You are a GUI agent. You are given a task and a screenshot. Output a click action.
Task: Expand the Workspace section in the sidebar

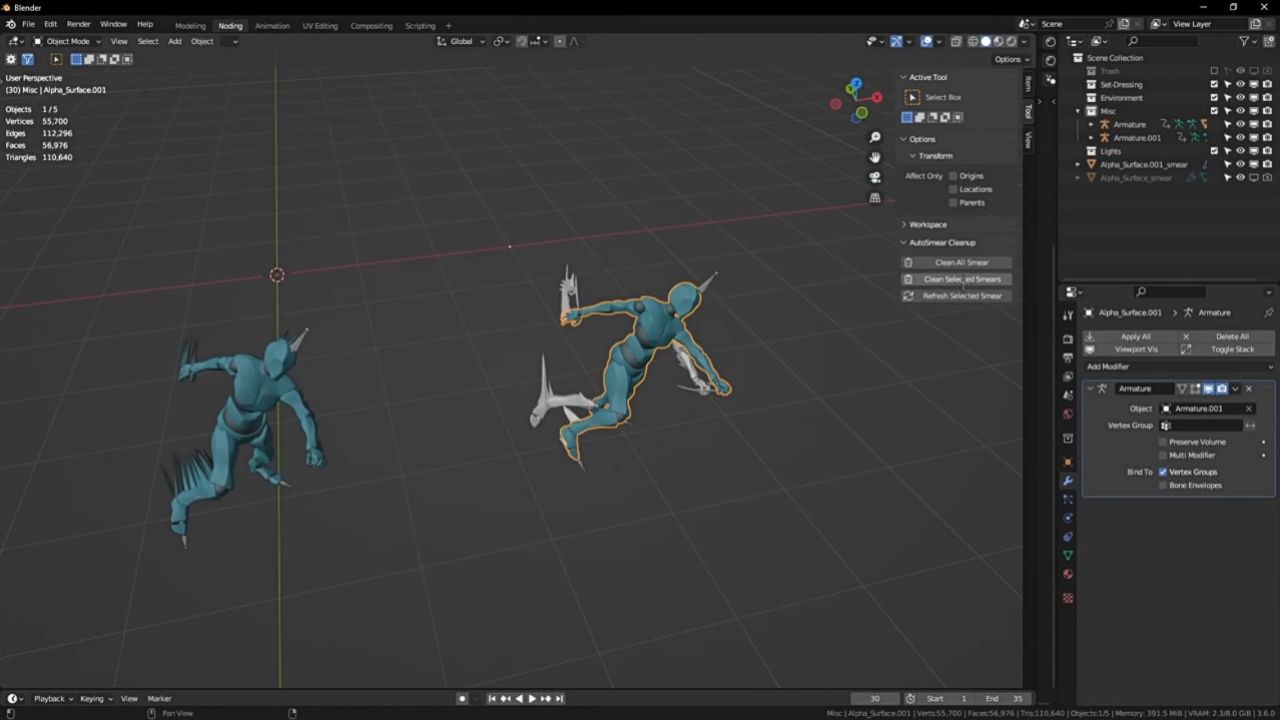[928, 224]
